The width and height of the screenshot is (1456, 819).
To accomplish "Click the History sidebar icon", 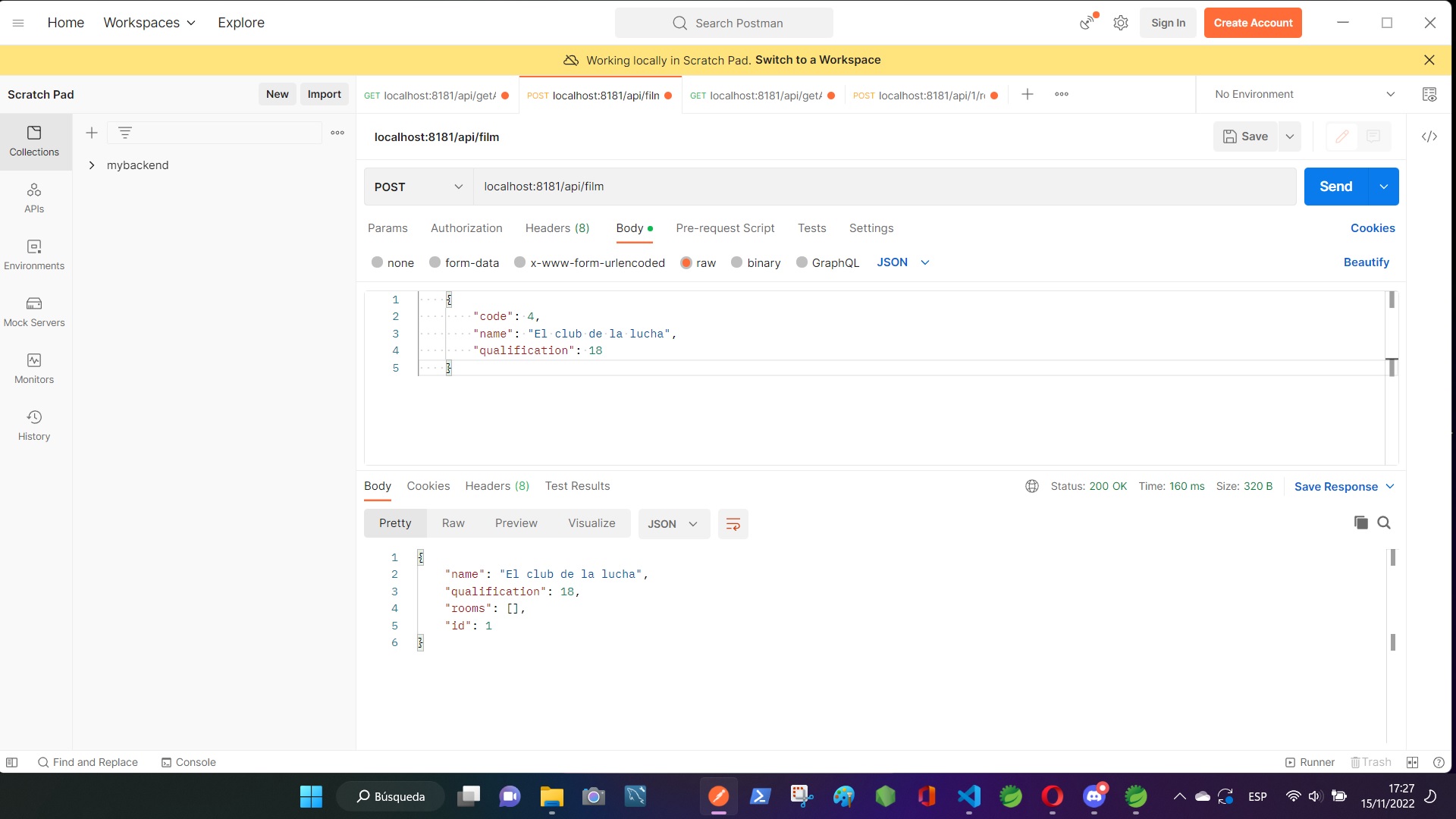I will [34, 416].
